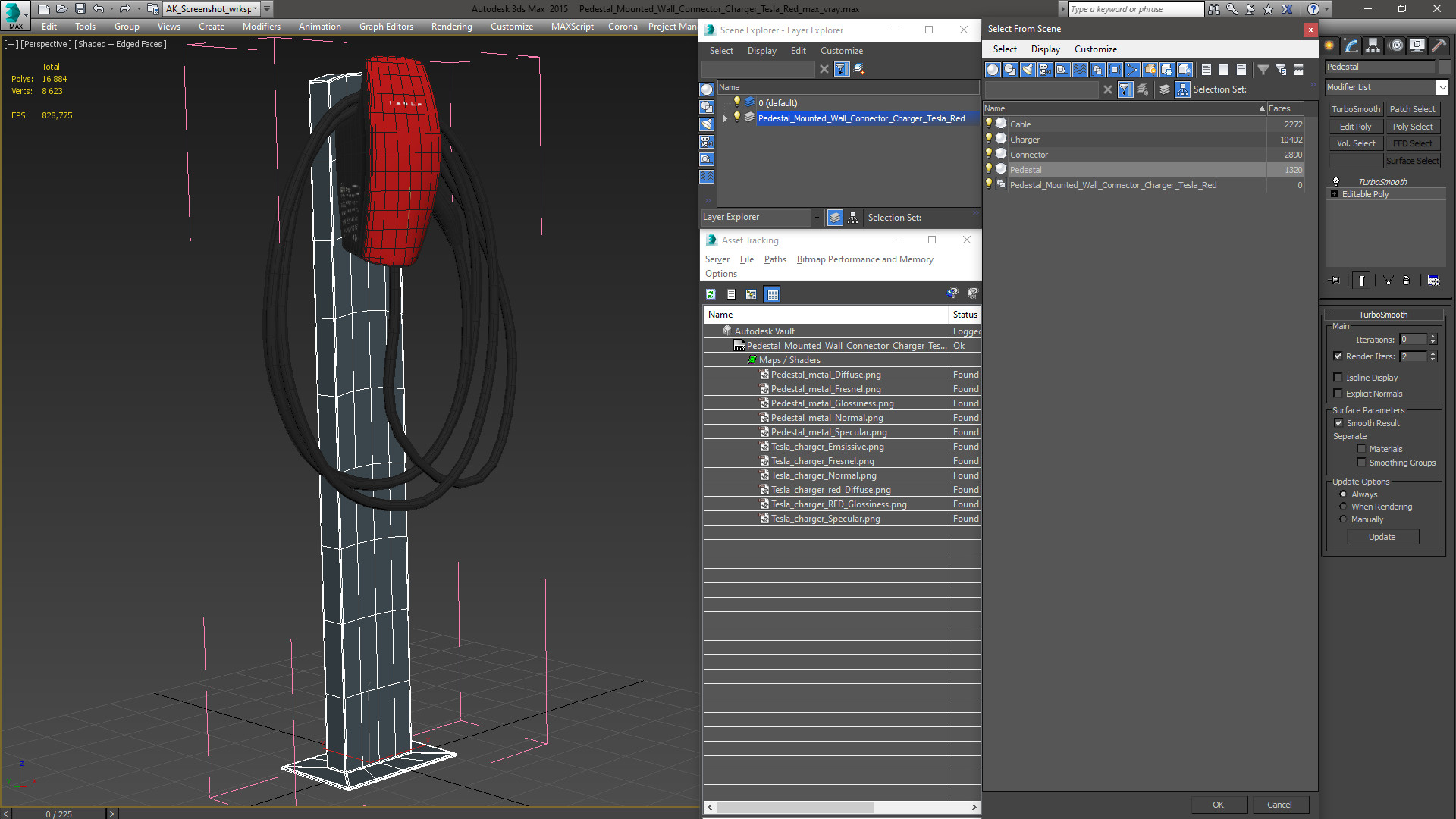The width and height of the screenshot is (1456, 819).
Task: Click Configure Modifier Sets icon
Action: click(1433, 281)
